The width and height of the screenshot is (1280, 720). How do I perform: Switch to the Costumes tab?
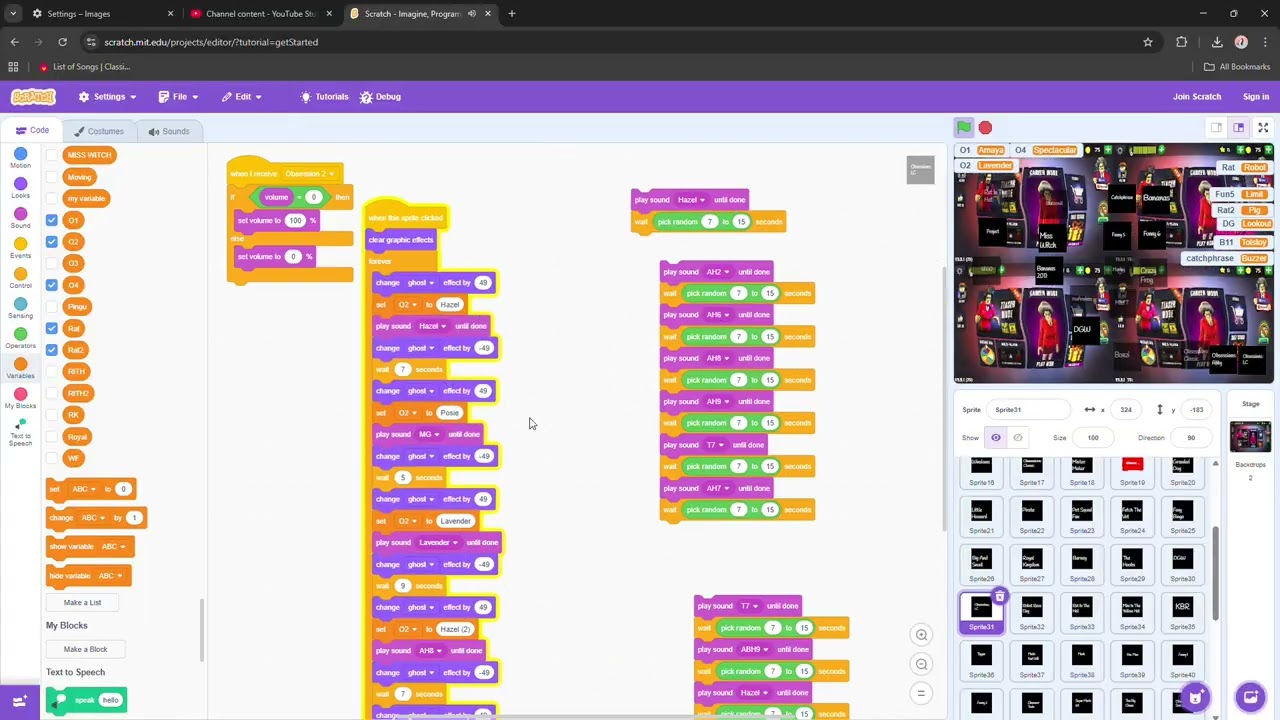point(98,131)
